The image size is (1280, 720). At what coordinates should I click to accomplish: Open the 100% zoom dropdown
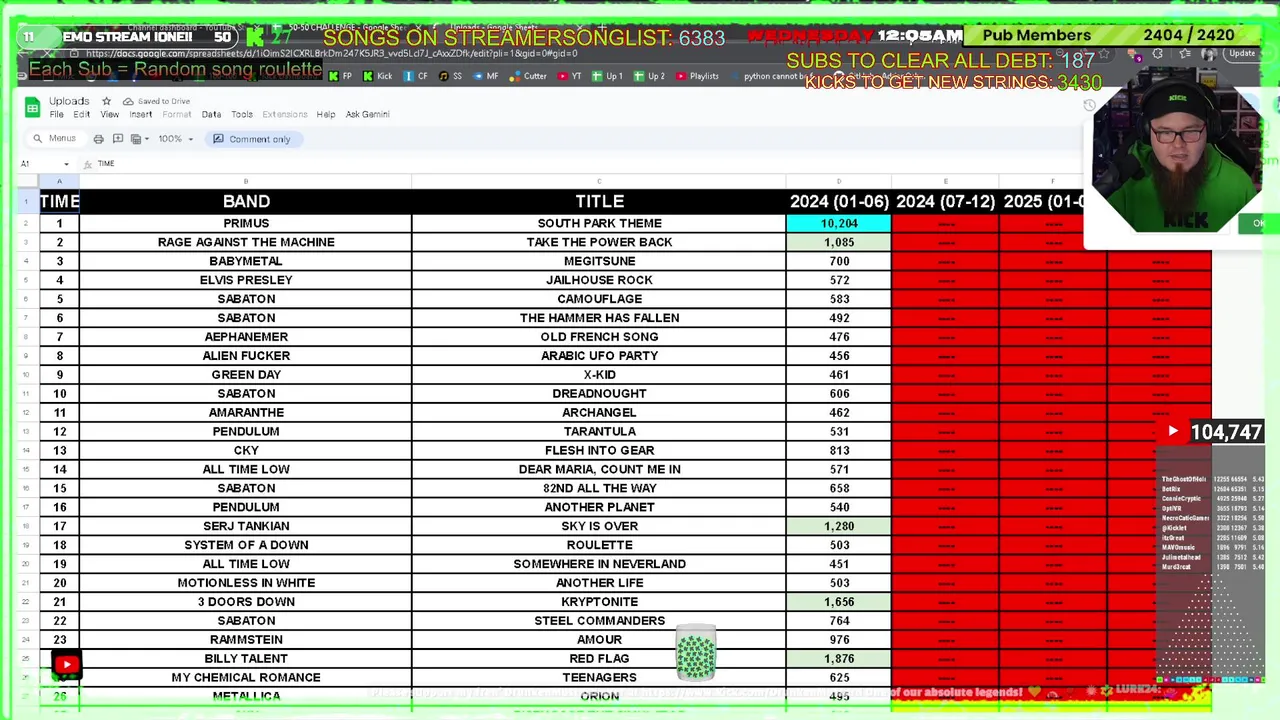pos(176,139)
